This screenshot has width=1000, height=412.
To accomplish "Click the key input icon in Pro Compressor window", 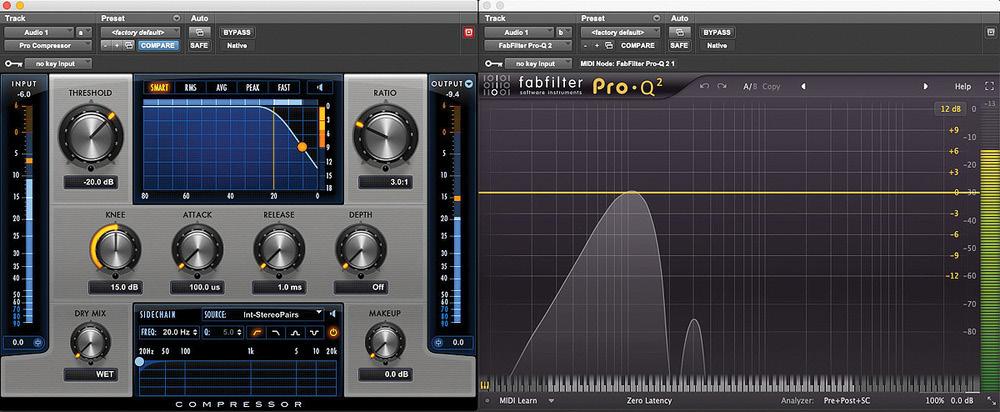I will [x=13, y=63].
